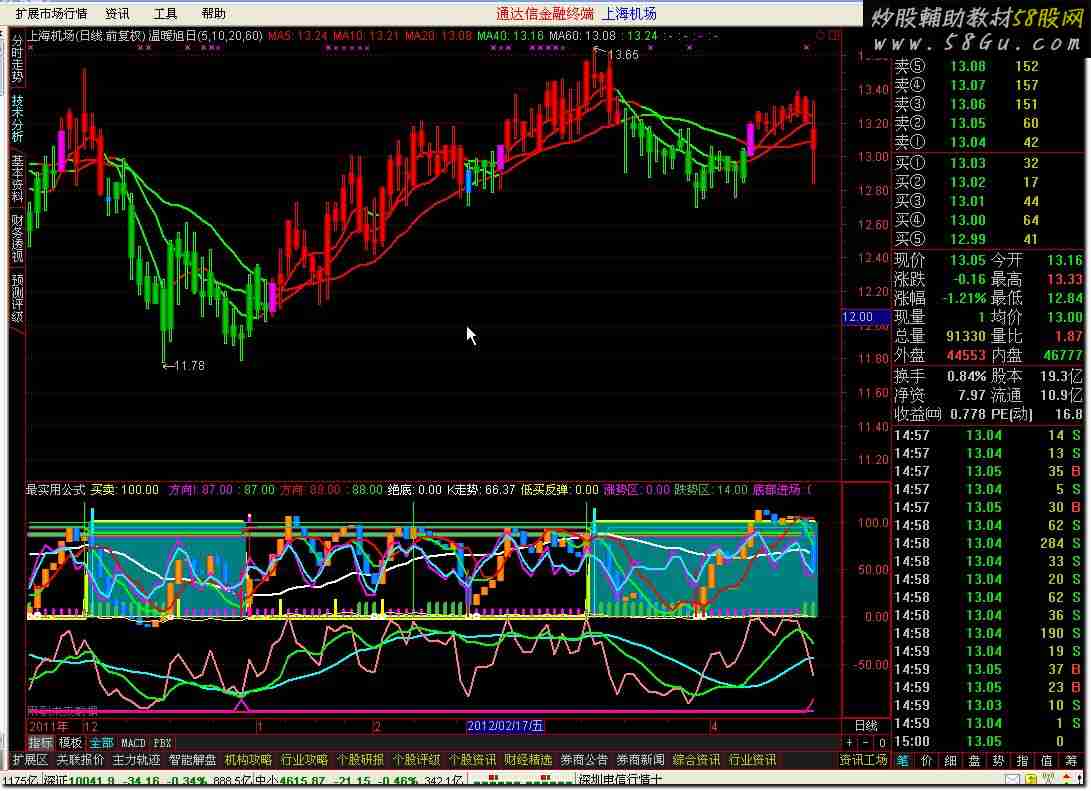Image resolution: width=1091 pixels, height=791 pixels.
Task: Select the 细 detail tab
Action: click(950, 761)
